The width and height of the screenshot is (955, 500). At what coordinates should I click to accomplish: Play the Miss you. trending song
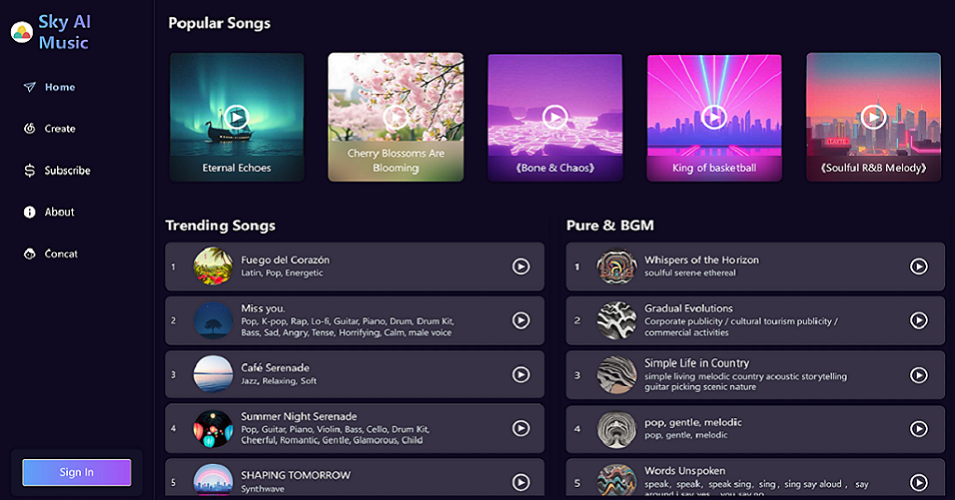520,320
